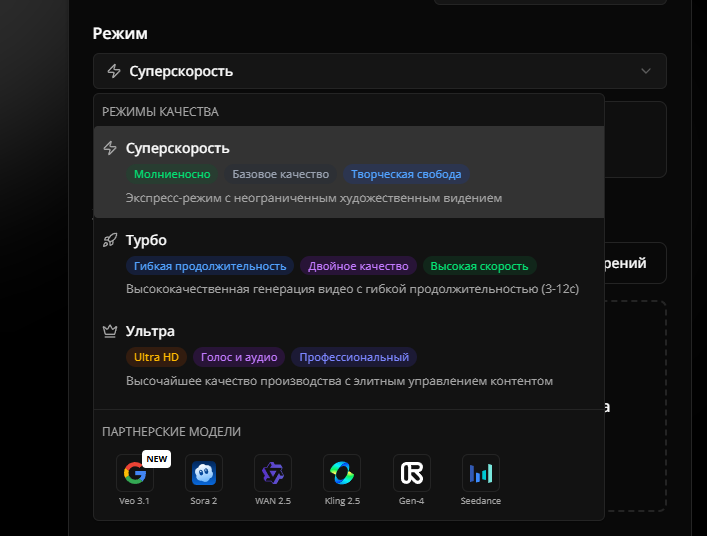Choose the Sora 2 model icon

coord(204,473)
